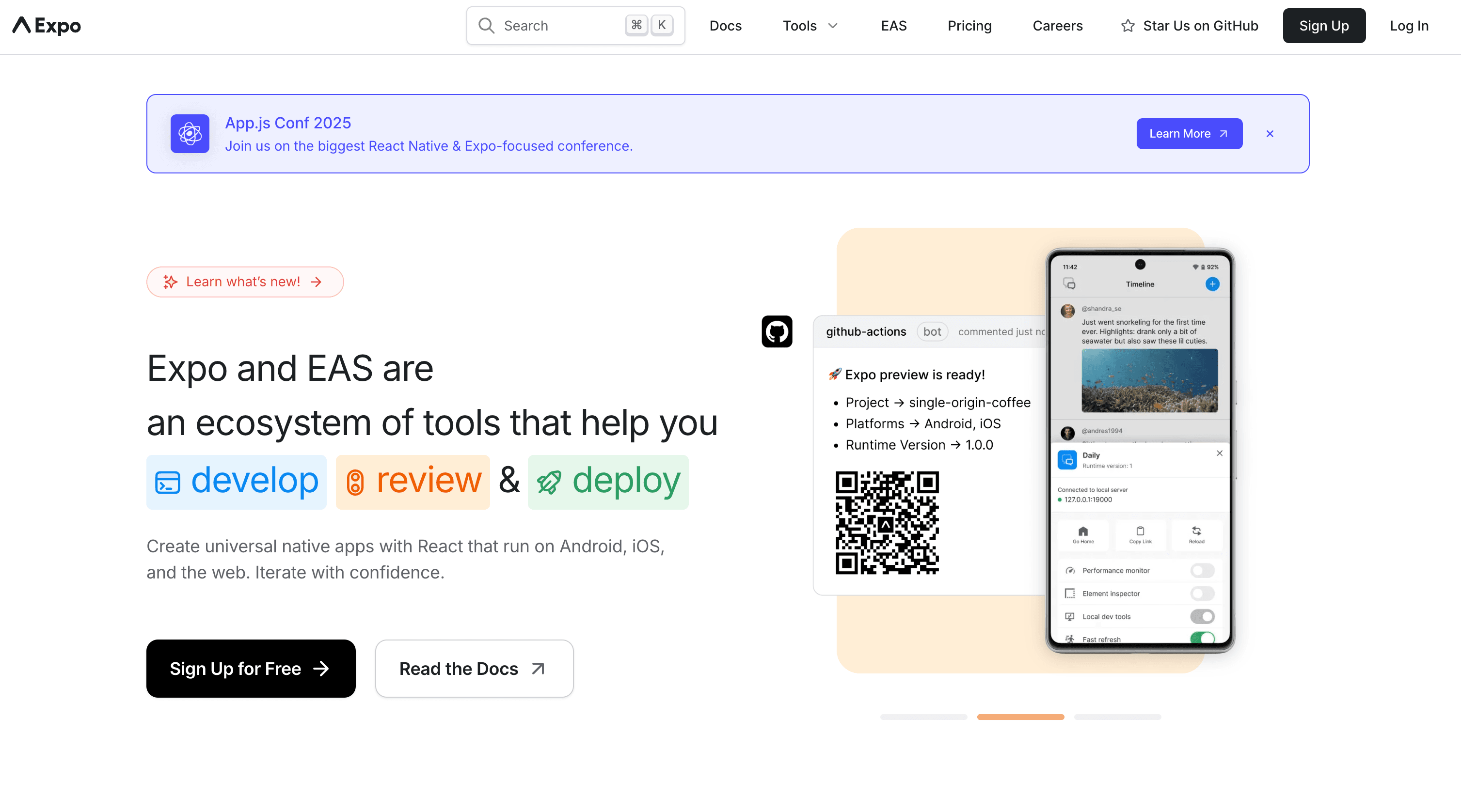1461x812 pixels.
Task: Click the deploy rocket icon
Action: tap(549, 483)
